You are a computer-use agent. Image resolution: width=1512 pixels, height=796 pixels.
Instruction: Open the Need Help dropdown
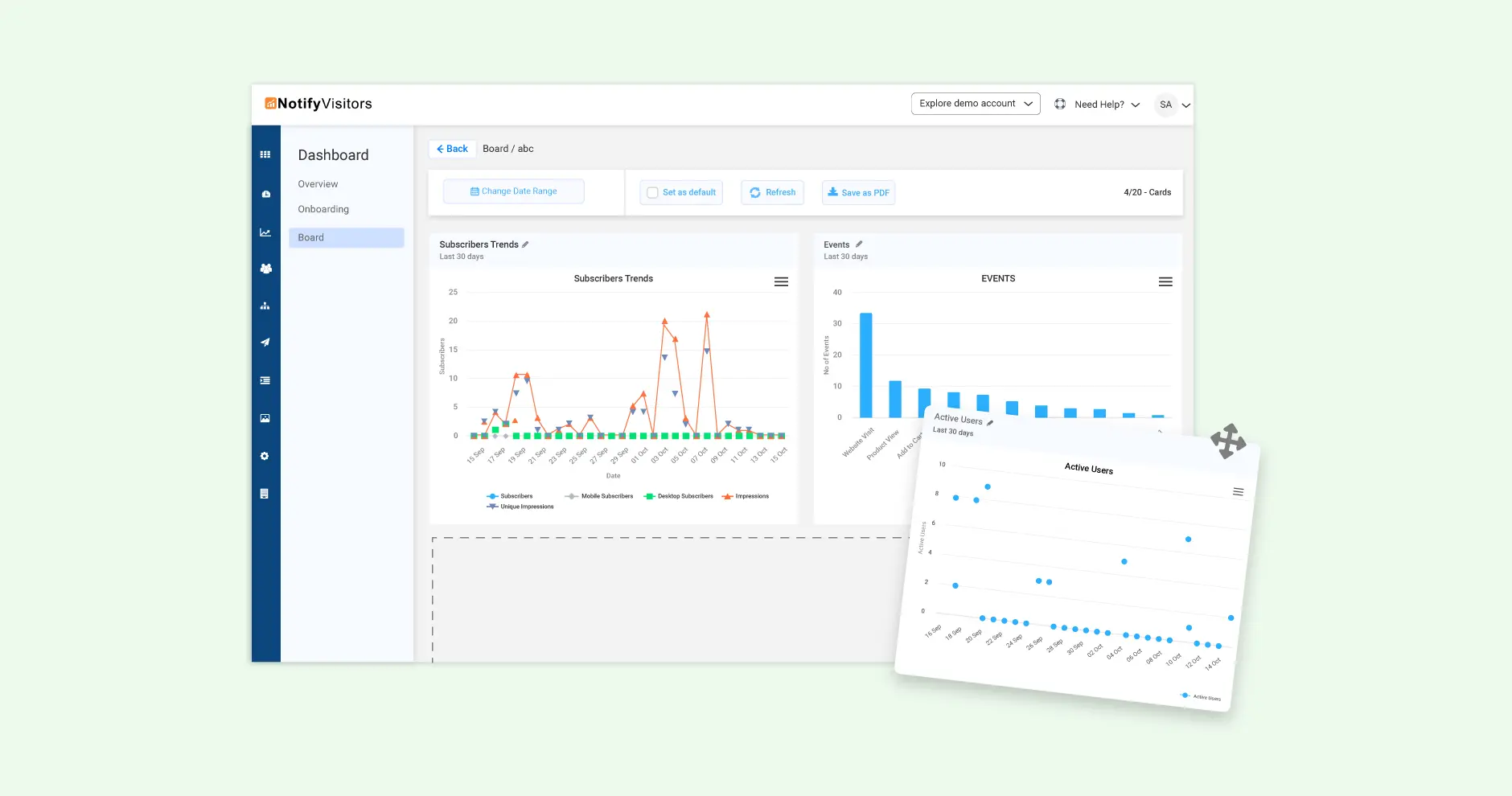[1099, 105]
